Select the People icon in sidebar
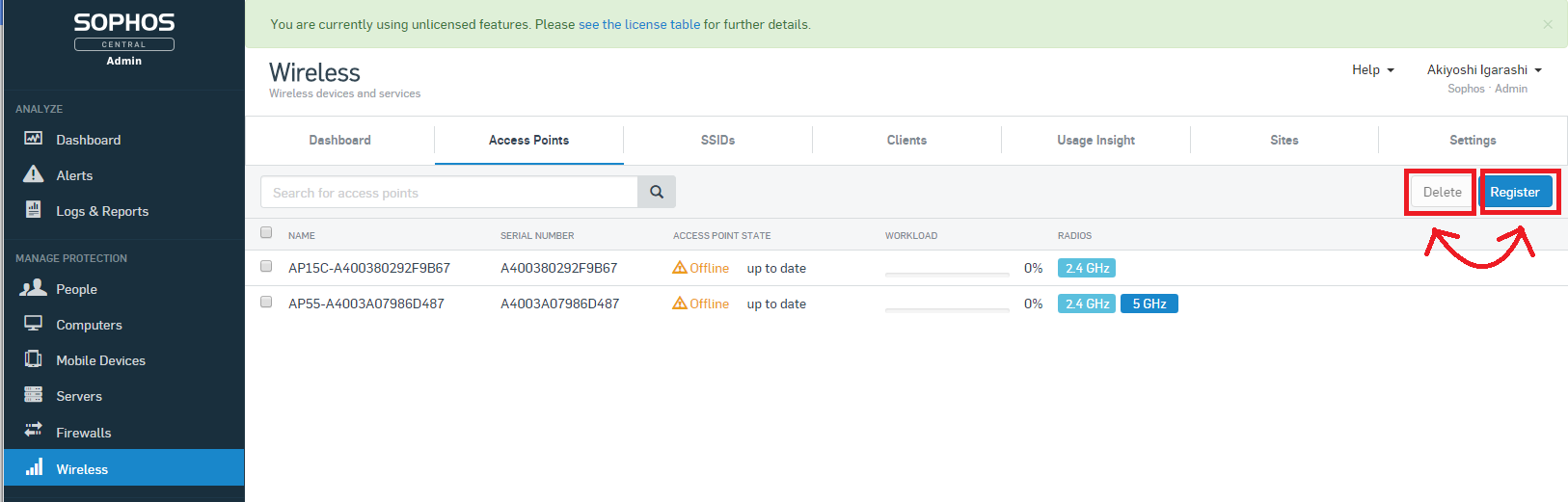This screenshot has height=502, width=1568. [x=34, y=288]
